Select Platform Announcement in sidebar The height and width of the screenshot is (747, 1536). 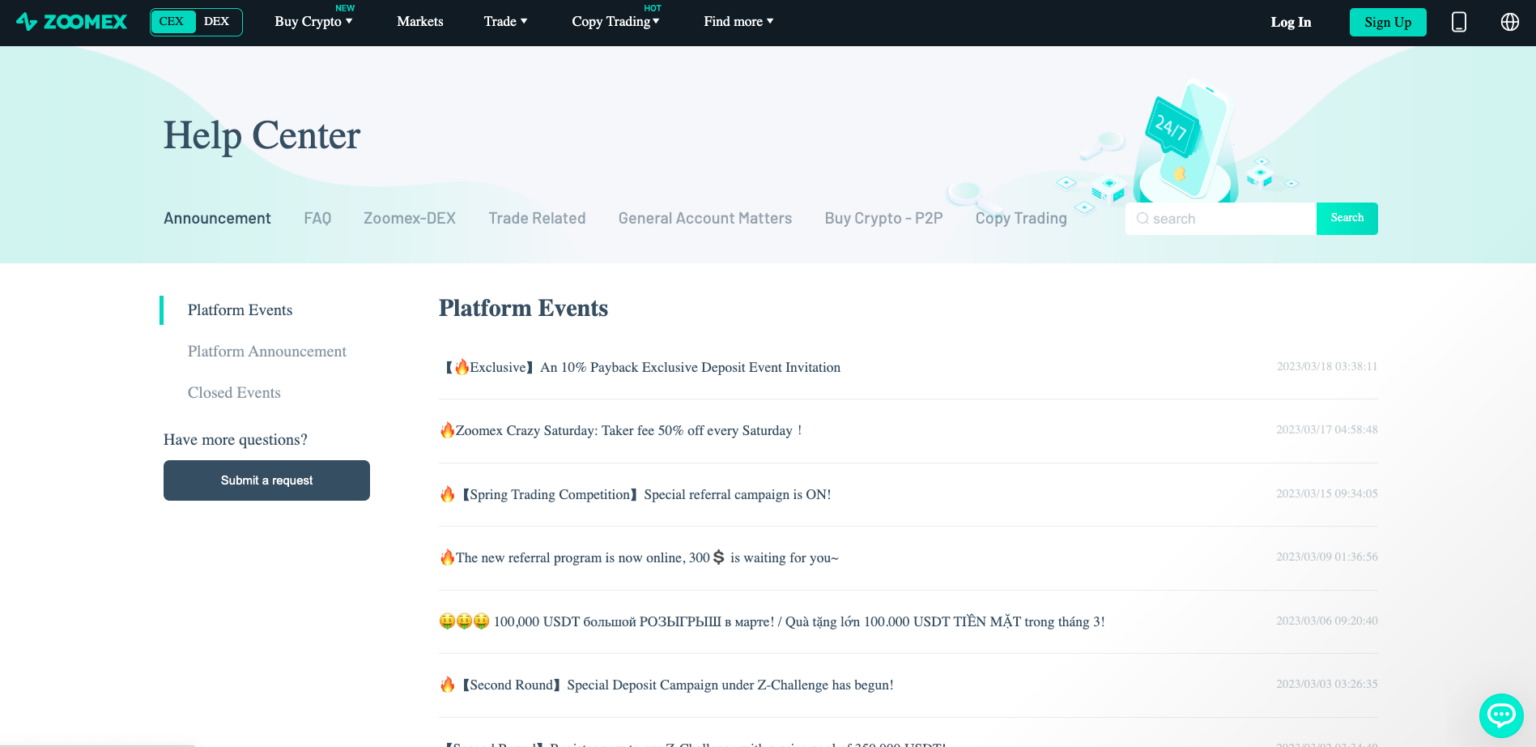click(x=267, y=351)
